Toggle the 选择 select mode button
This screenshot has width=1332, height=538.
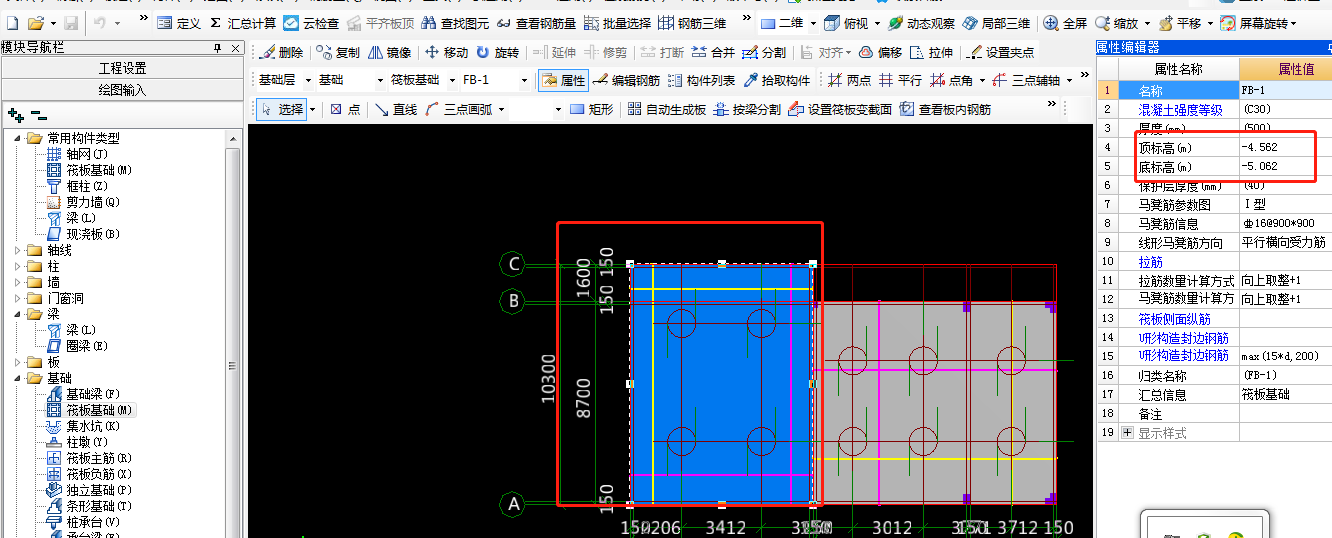[x=282, y=110]
